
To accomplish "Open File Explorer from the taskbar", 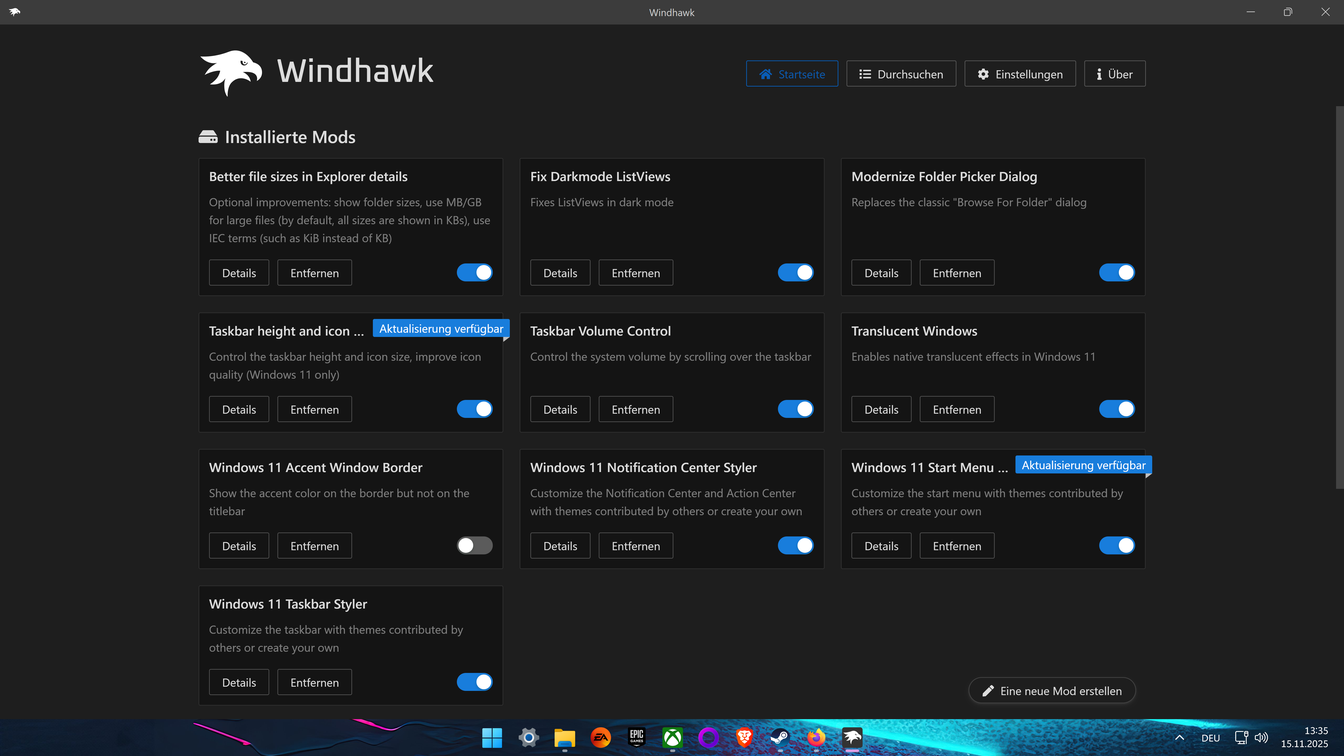I will pos(564,738).
